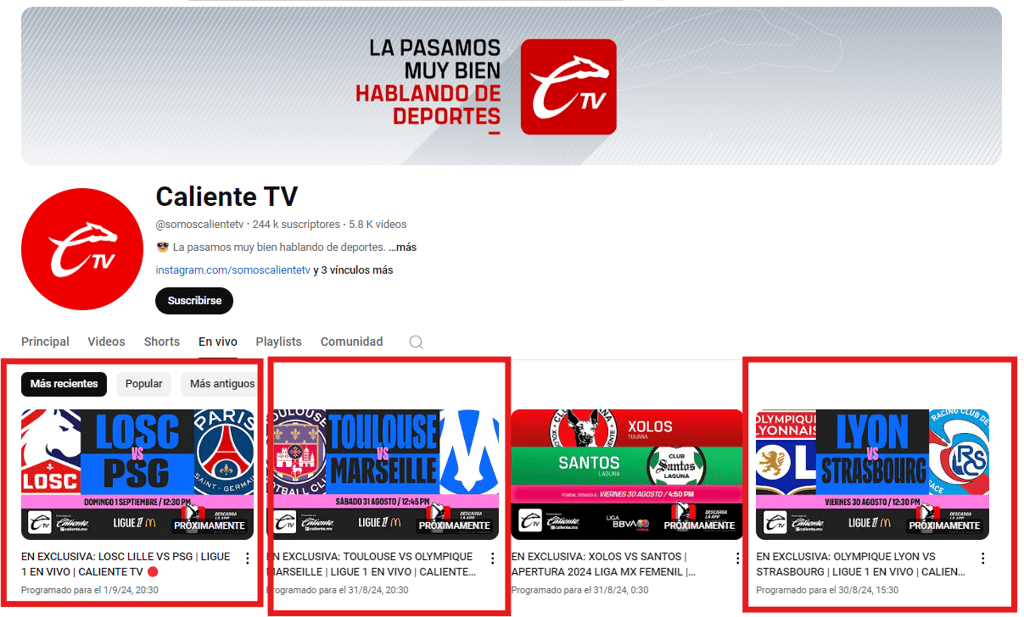Switch to the Comunidad tab
Image resolution: width=1024 pixels, height=617 pixels.
tap(351, 341)
